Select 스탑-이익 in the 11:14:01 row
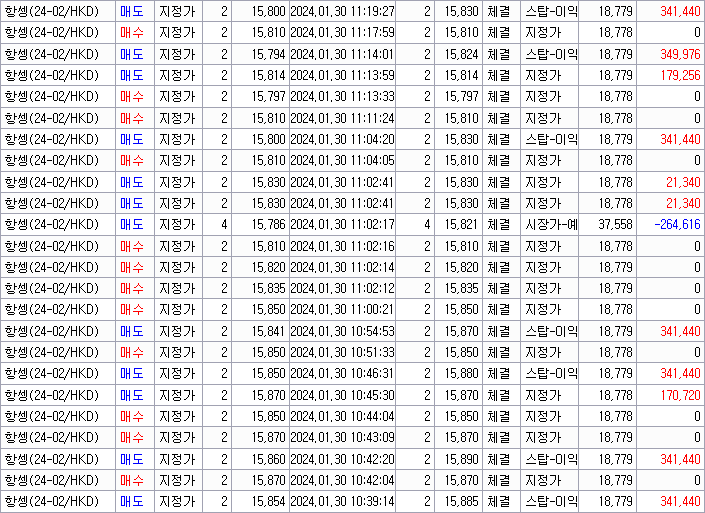 point(551,54)
